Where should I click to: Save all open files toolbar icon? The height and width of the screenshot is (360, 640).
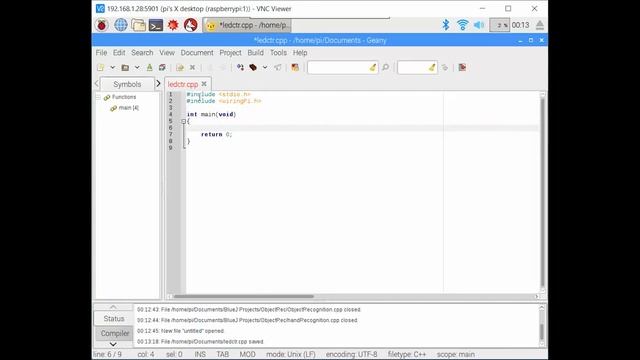click(x=162, y=68)
